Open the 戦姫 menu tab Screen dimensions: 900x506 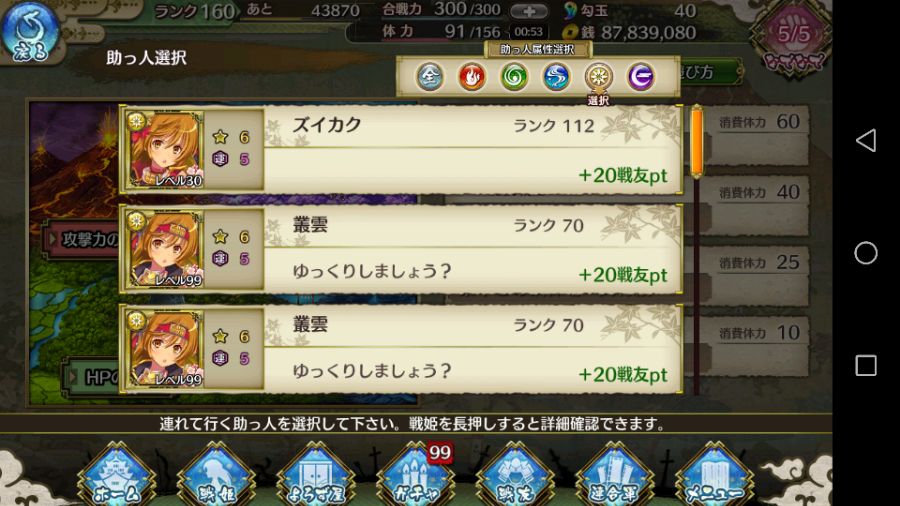[216, 475]
